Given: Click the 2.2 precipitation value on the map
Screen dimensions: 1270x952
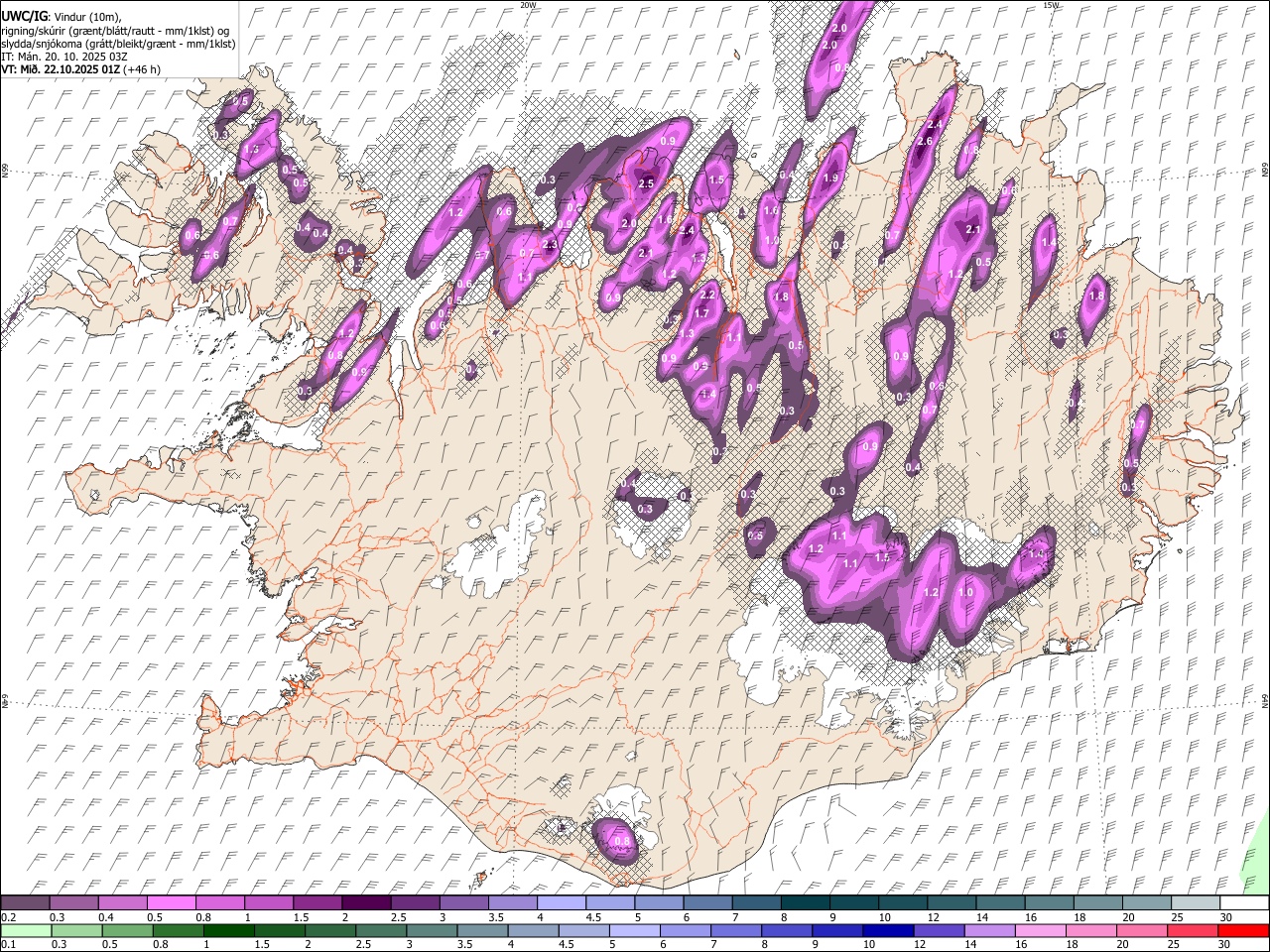Looking at the screenshot, I should point(707,295).
